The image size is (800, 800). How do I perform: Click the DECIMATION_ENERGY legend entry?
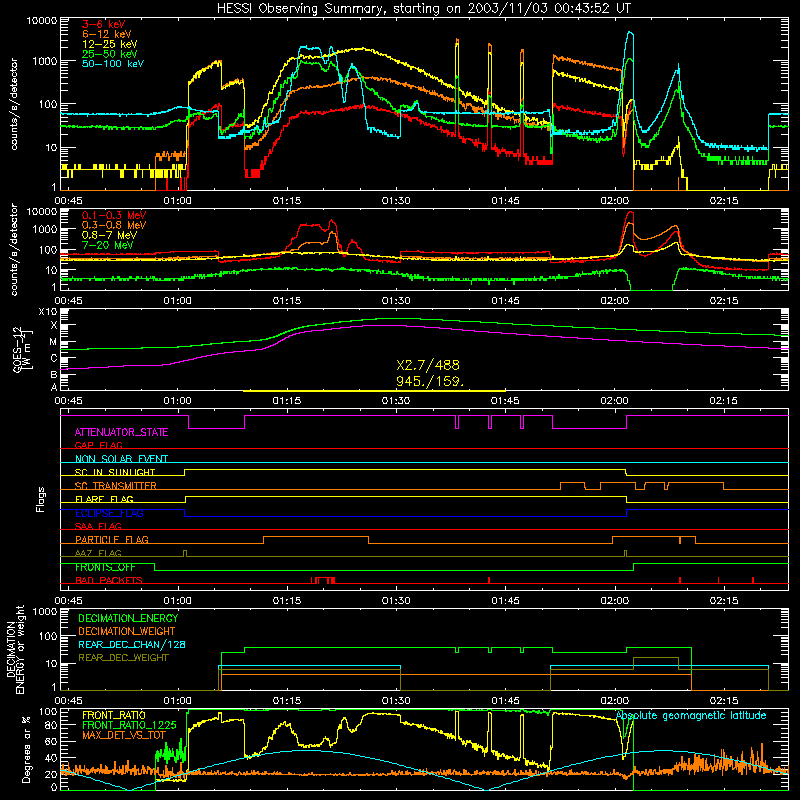coord(128,618)
